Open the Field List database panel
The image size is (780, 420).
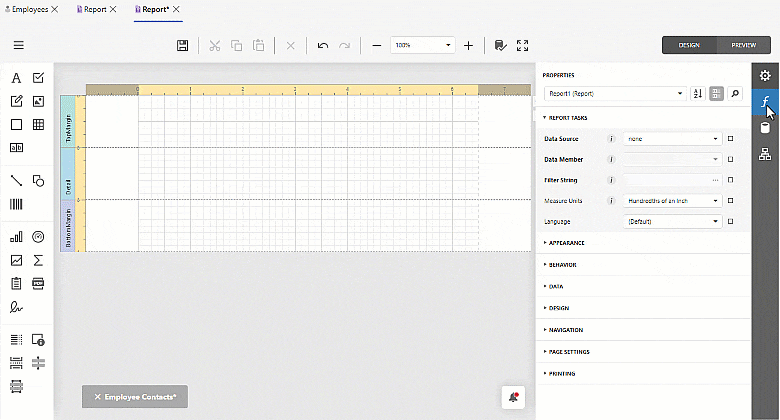(x=765, y=128)
